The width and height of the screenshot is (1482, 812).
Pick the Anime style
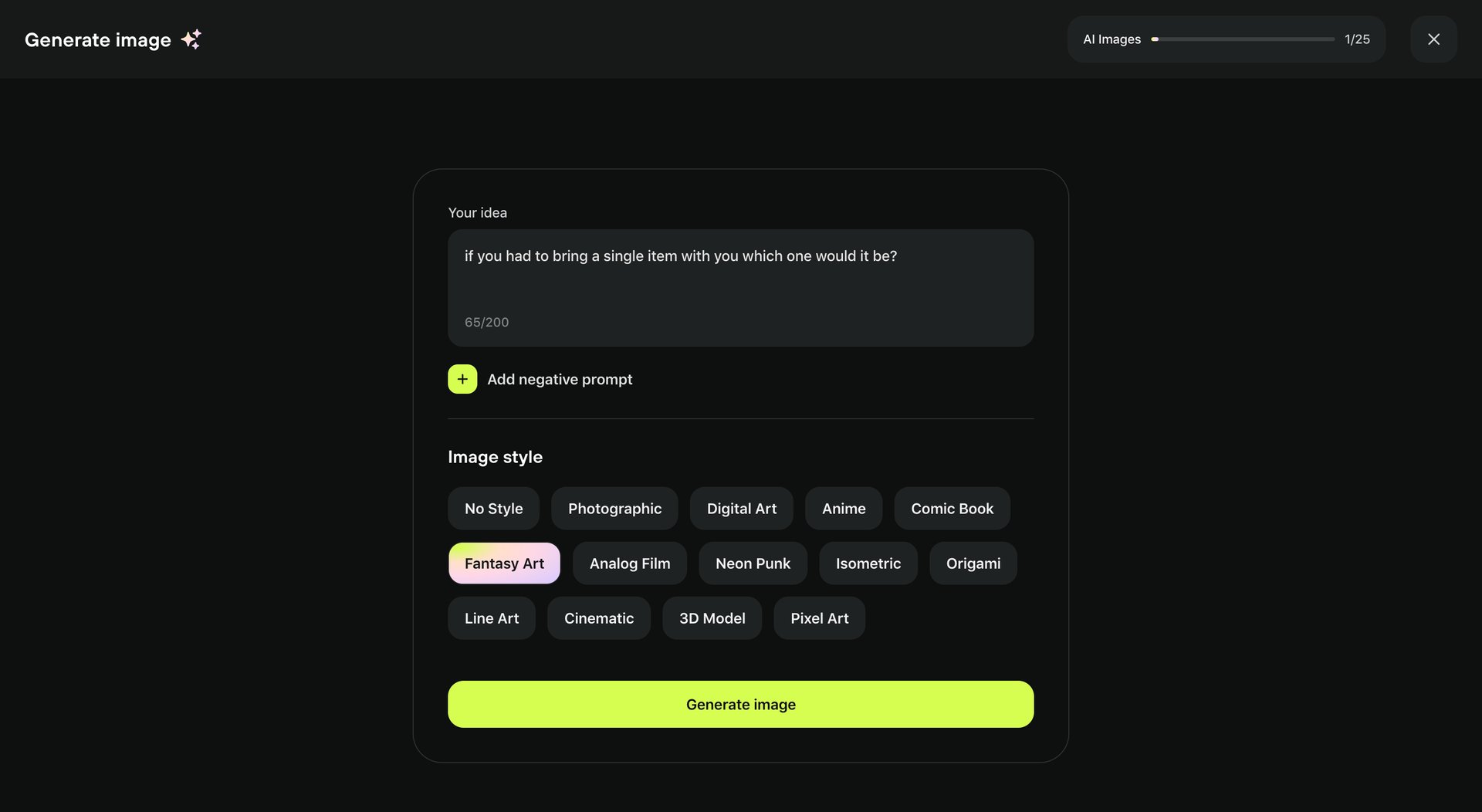coord(844,508)
